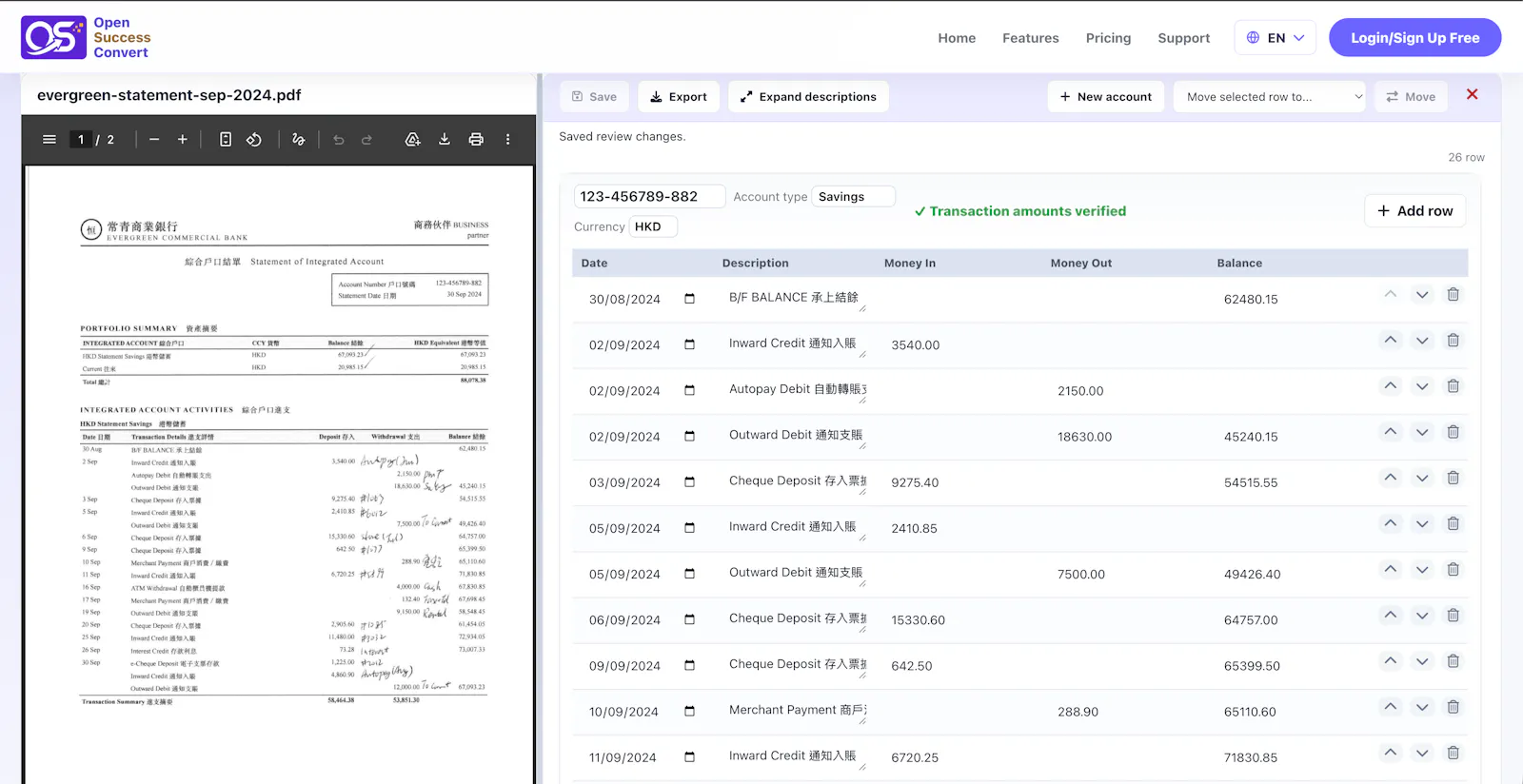Move the Inward Credit 3540.00 row down
This screenshot has width=1523, height=784.
click(x=1422, y=341)
